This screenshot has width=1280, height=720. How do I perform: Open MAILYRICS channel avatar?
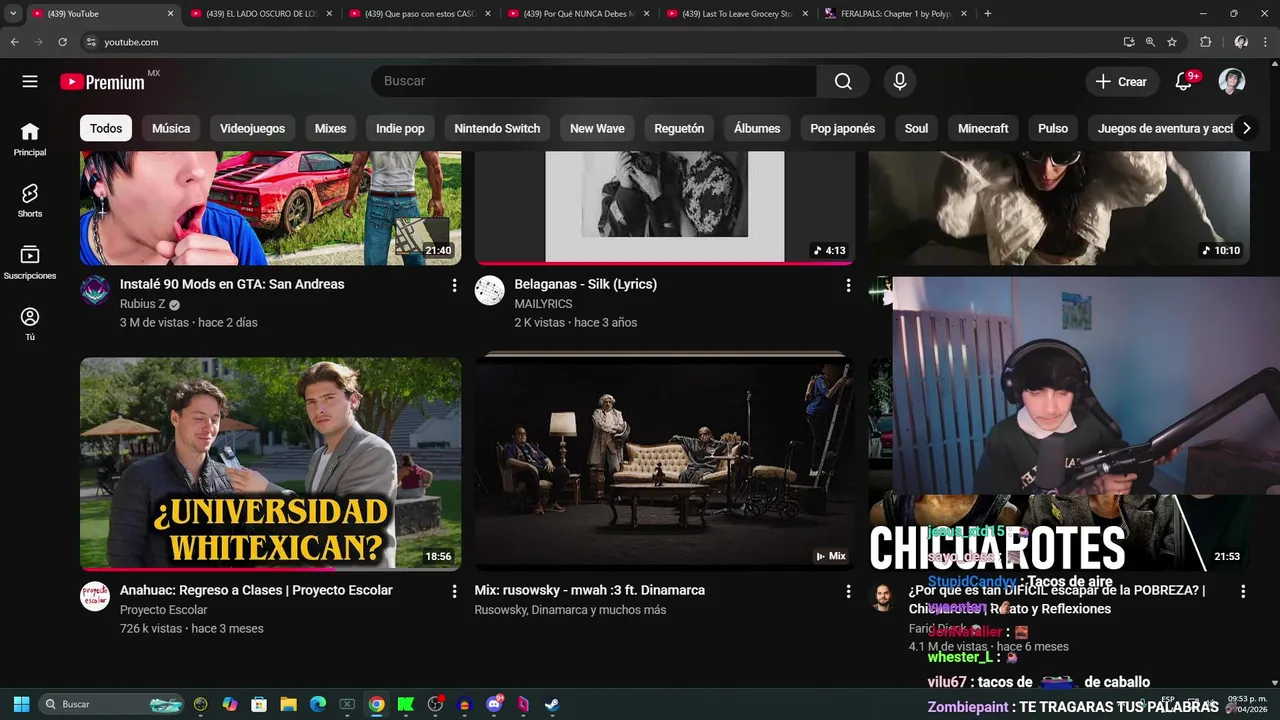490,291
